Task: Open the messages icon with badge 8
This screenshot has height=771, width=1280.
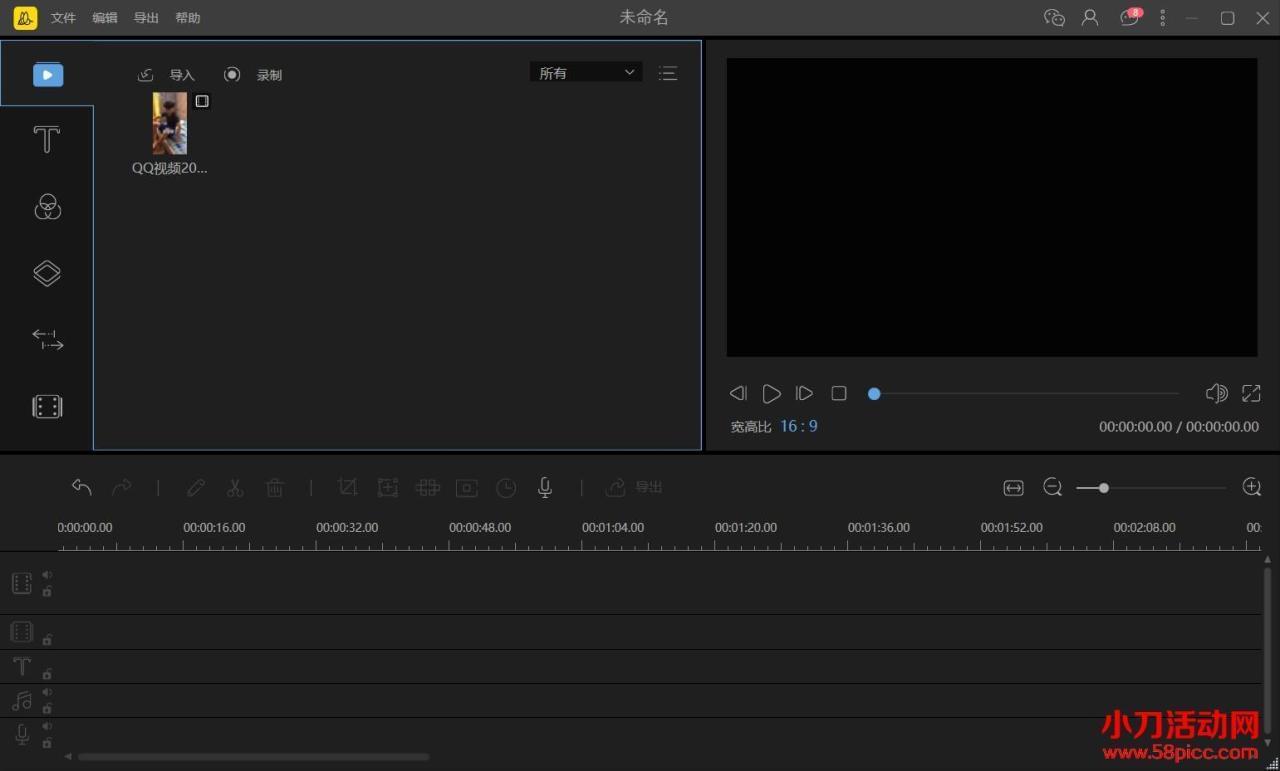Action: pos(1130,17)
